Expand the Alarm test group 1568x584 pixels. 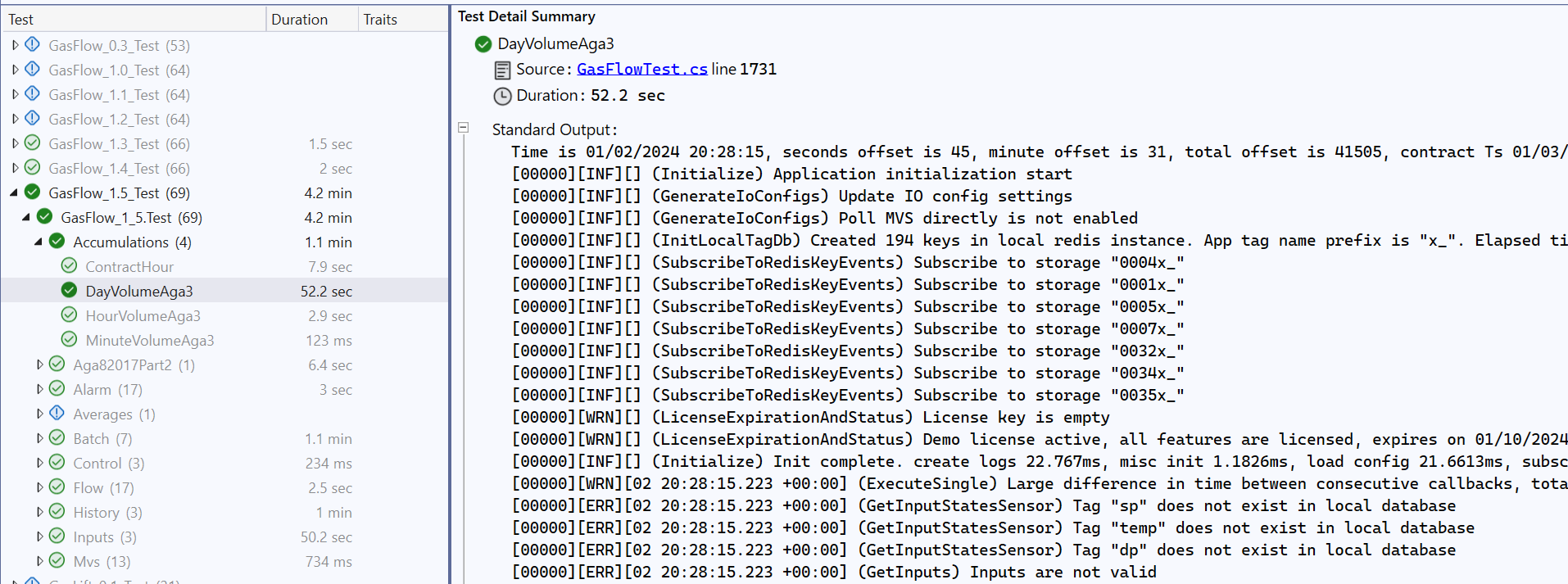(39, 389)
